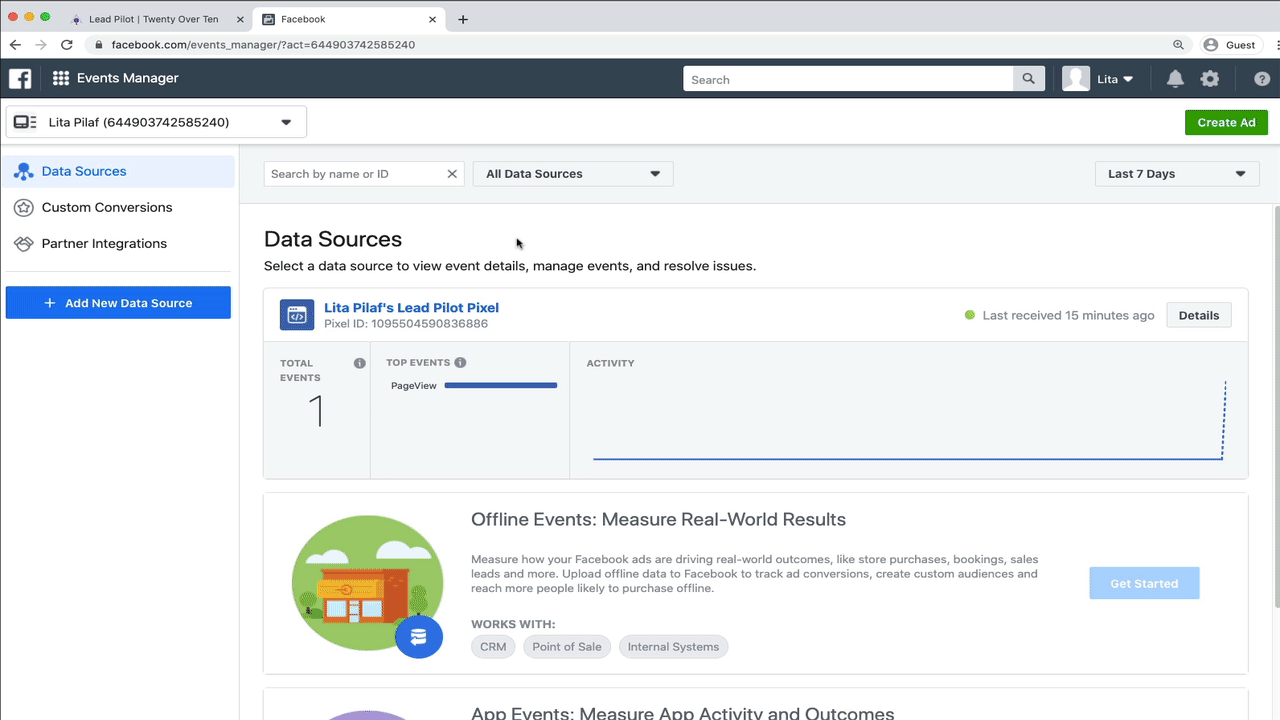Open the pixel Details button
The image size is (1280, 720).
[x=1199, y=315]
